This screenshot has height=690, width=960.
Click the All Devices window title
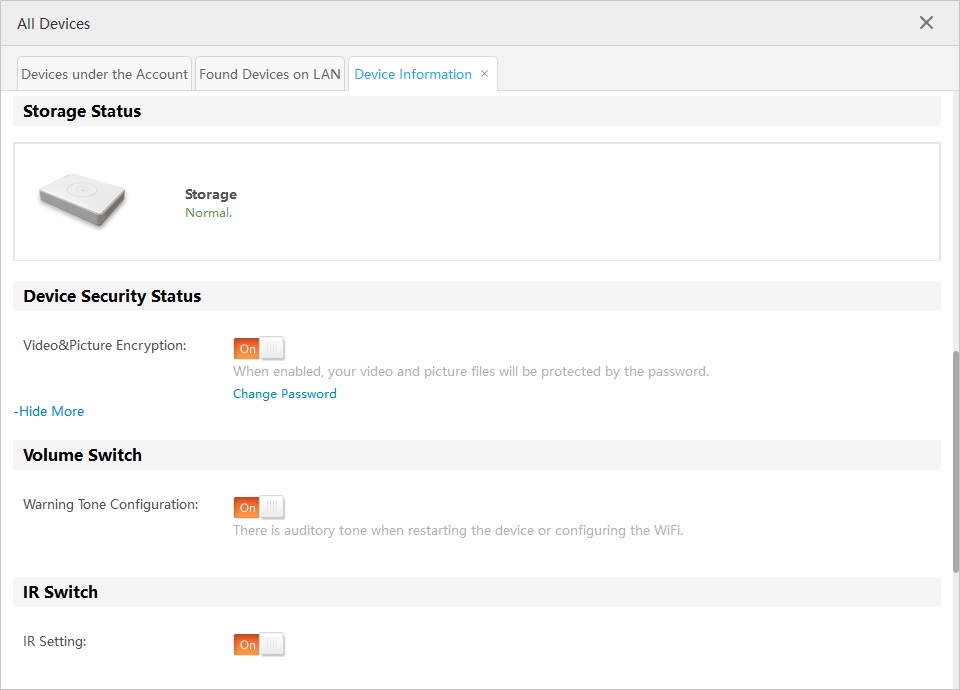[x=53, y=23]
